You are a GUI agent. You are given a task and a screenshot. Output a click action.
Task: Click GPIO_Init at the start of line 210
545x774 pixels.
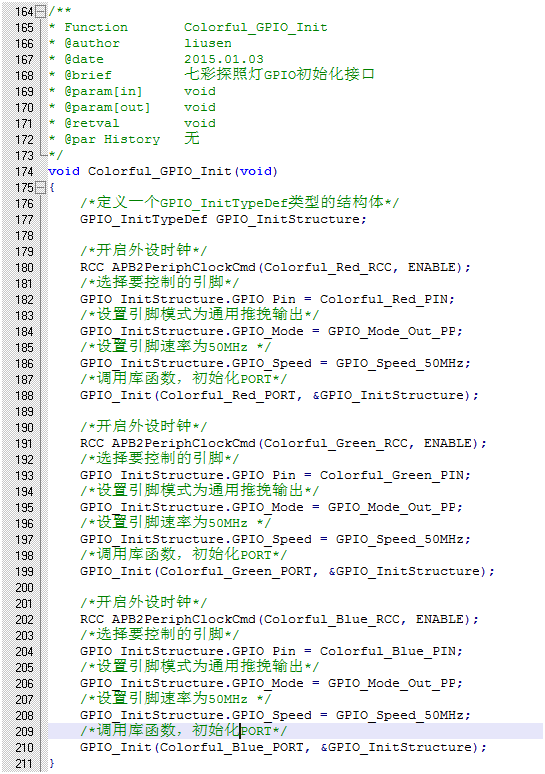(x=116, y=747)
